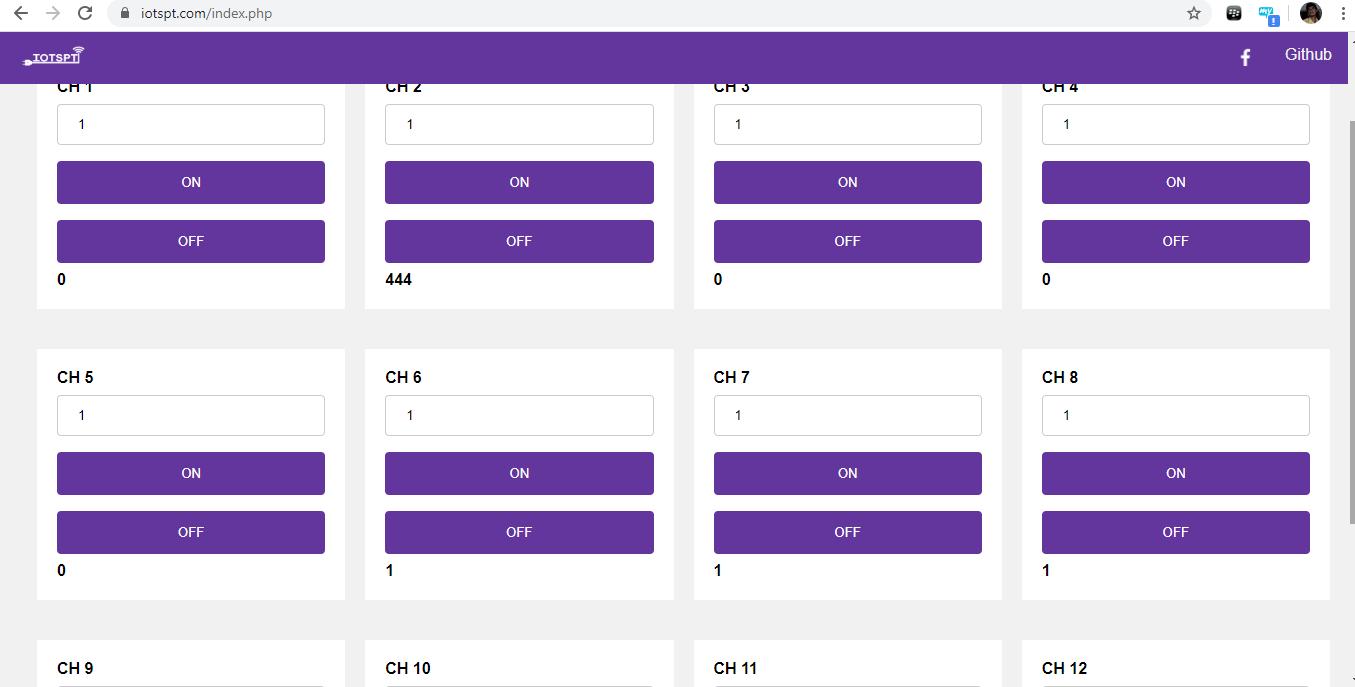Screen dimensions: 1355x687
Task: Click the CH 4 value input field
Action: pos(1175,125)
